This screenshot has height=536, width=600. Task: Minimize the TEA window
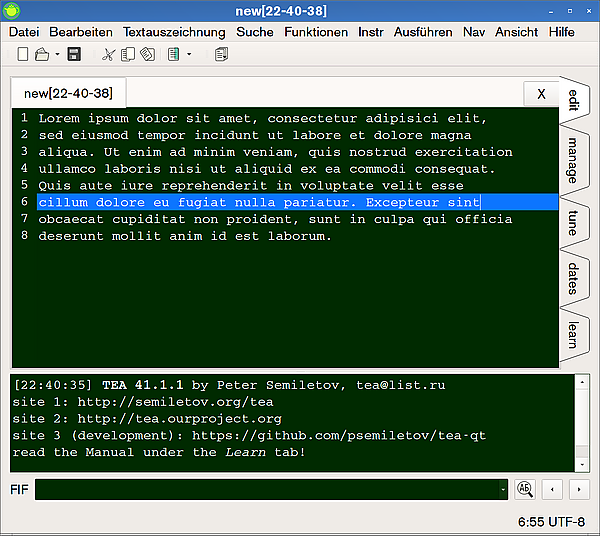(x=551, y=11)
